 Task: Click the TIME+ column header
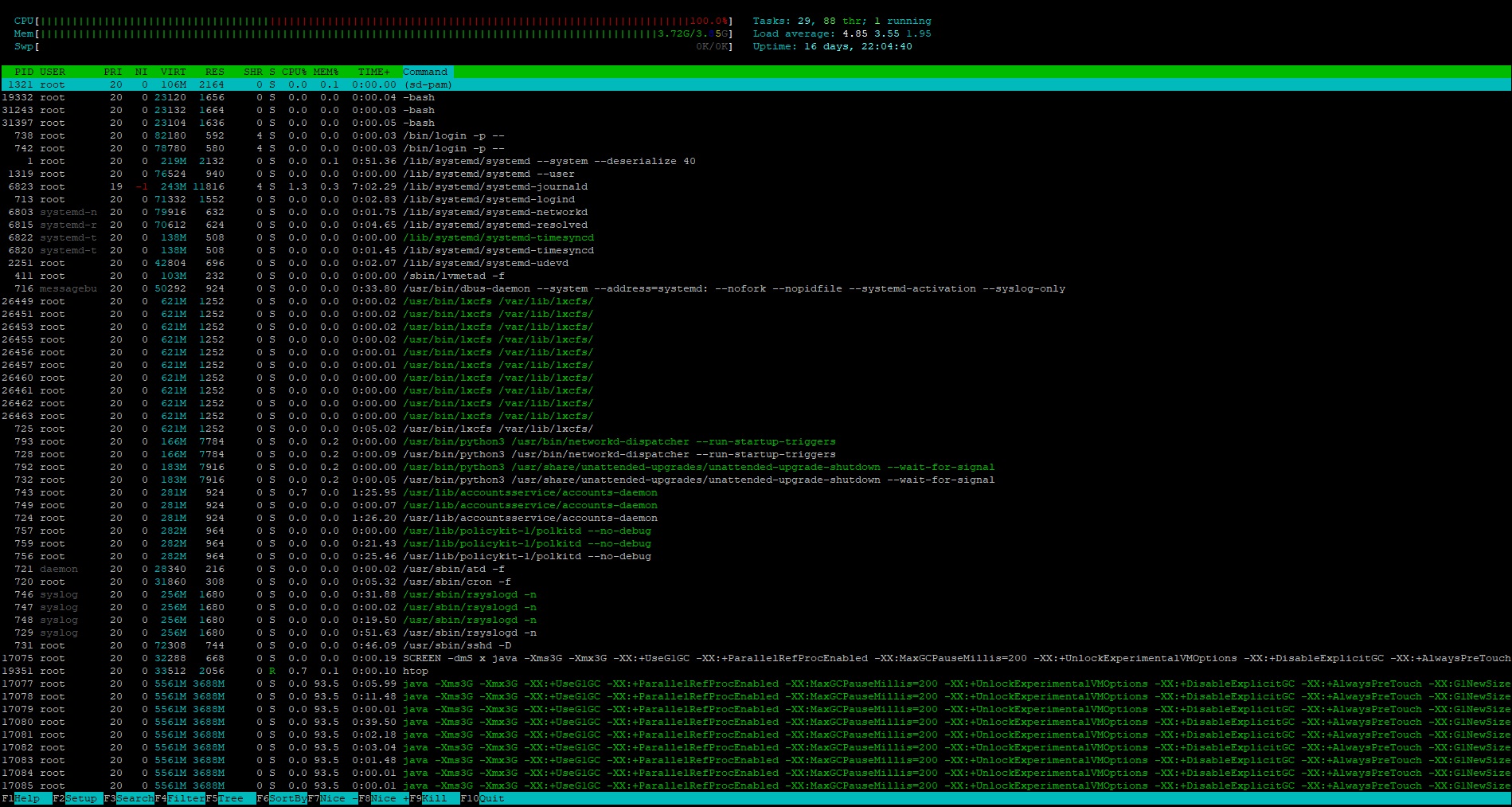pyautogui.click(x=373, y=72)
